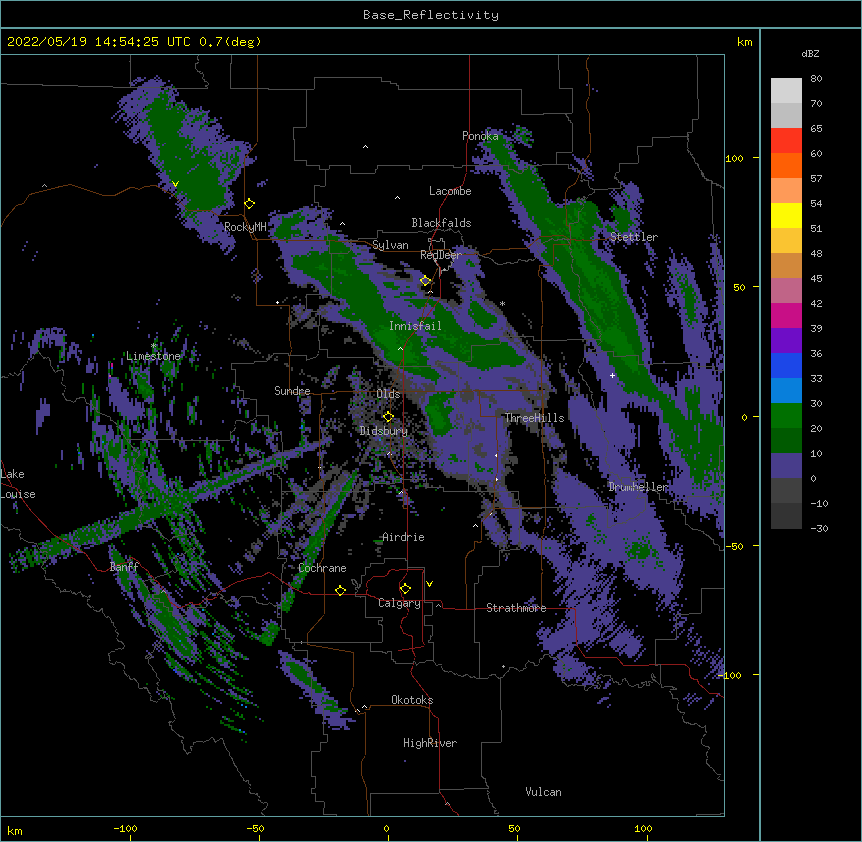Click the Calgary city label

(x=399, y=603)
